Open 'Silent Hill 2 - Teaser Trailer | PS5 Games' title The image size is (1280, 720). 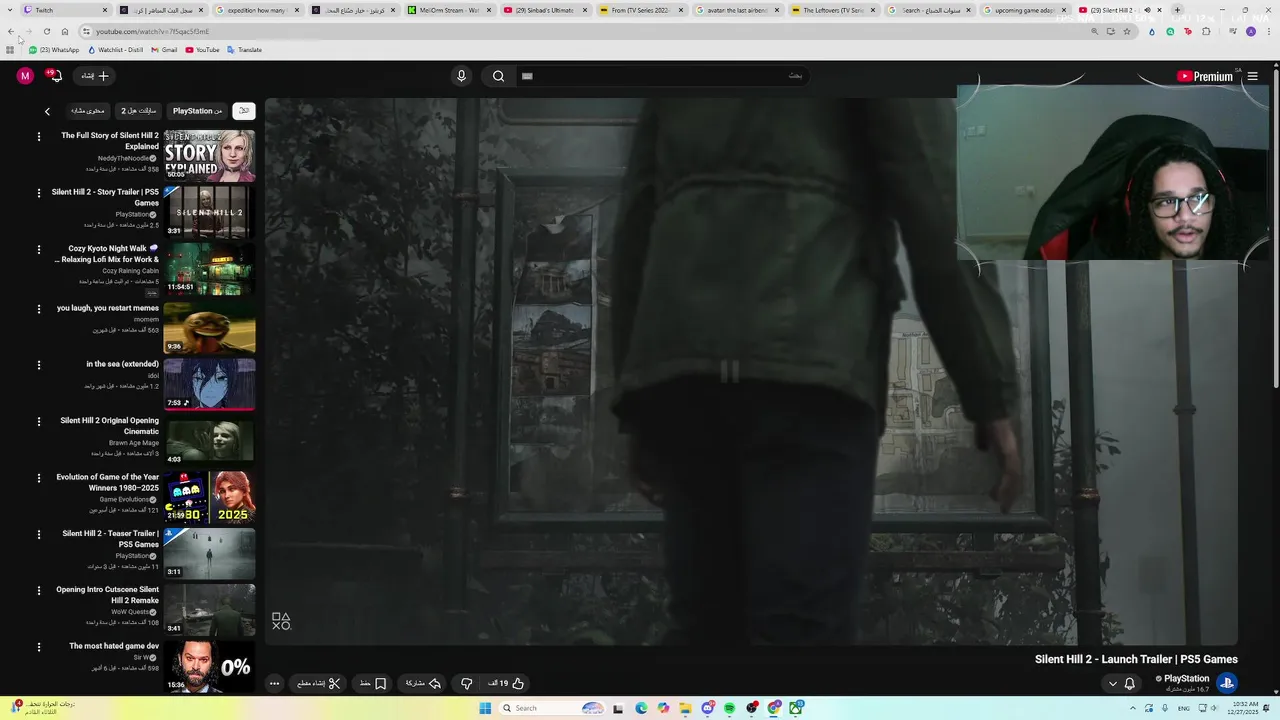(x=110, y=539)
